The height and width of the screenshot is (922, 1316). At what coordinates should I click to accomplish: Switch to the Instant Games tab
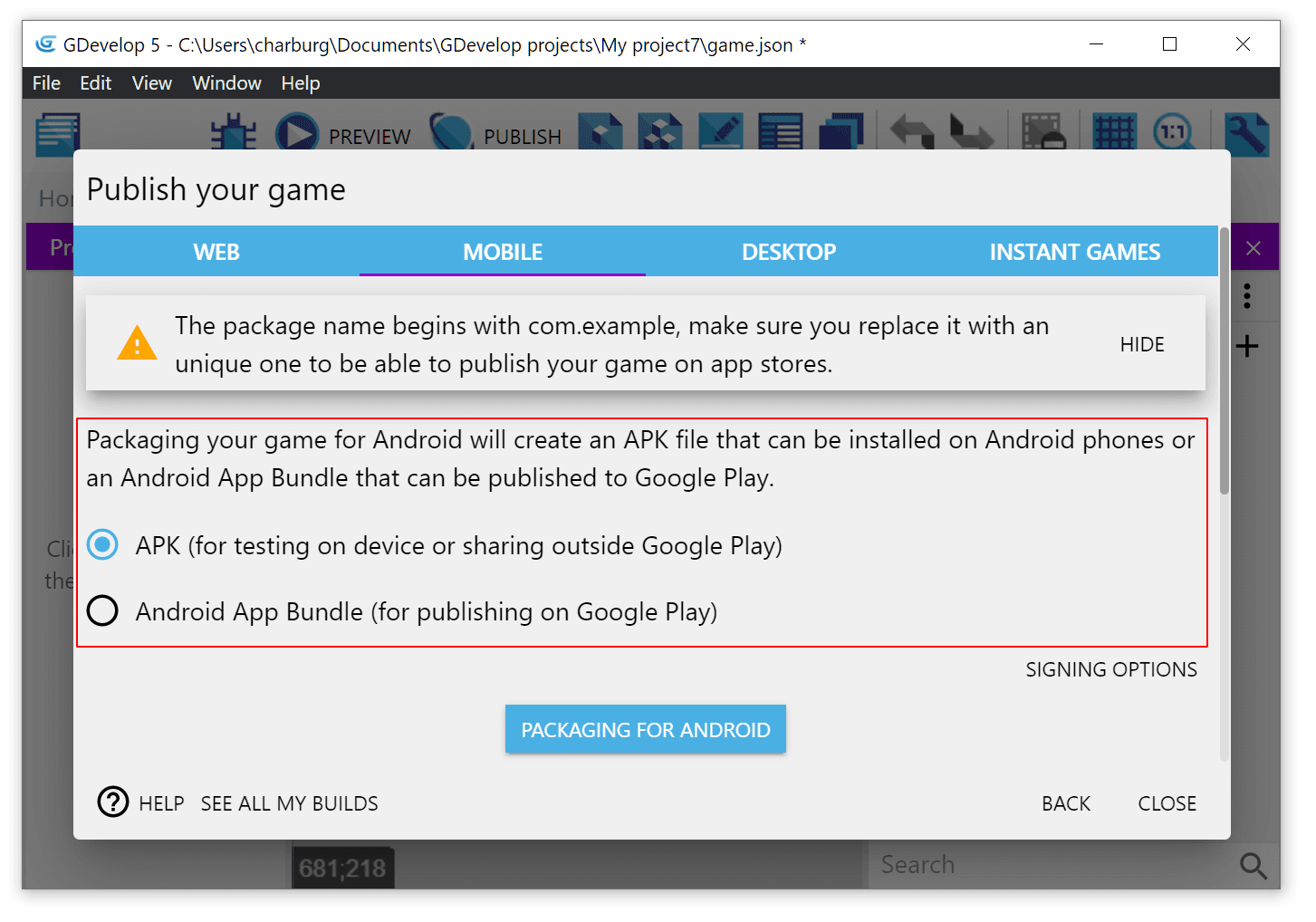pos(1074,252)
